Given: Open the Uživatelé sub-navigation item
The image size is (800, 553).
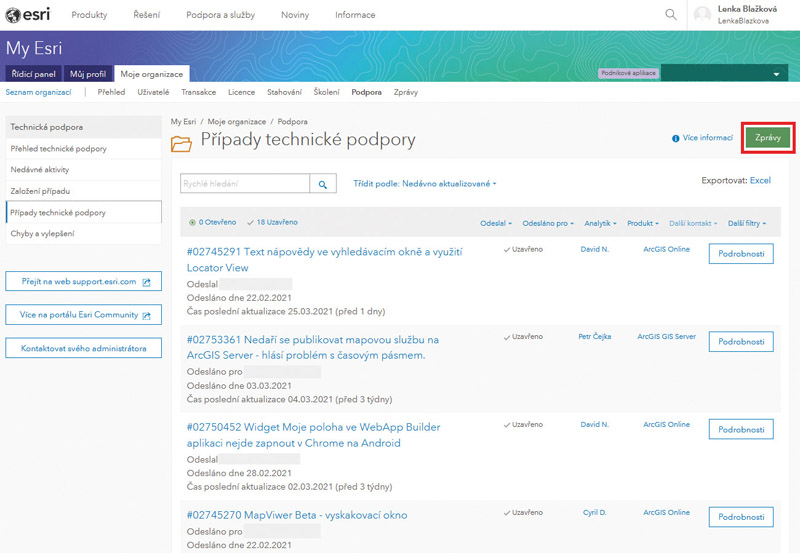Looking at the screenshot, I should point(153,92).
